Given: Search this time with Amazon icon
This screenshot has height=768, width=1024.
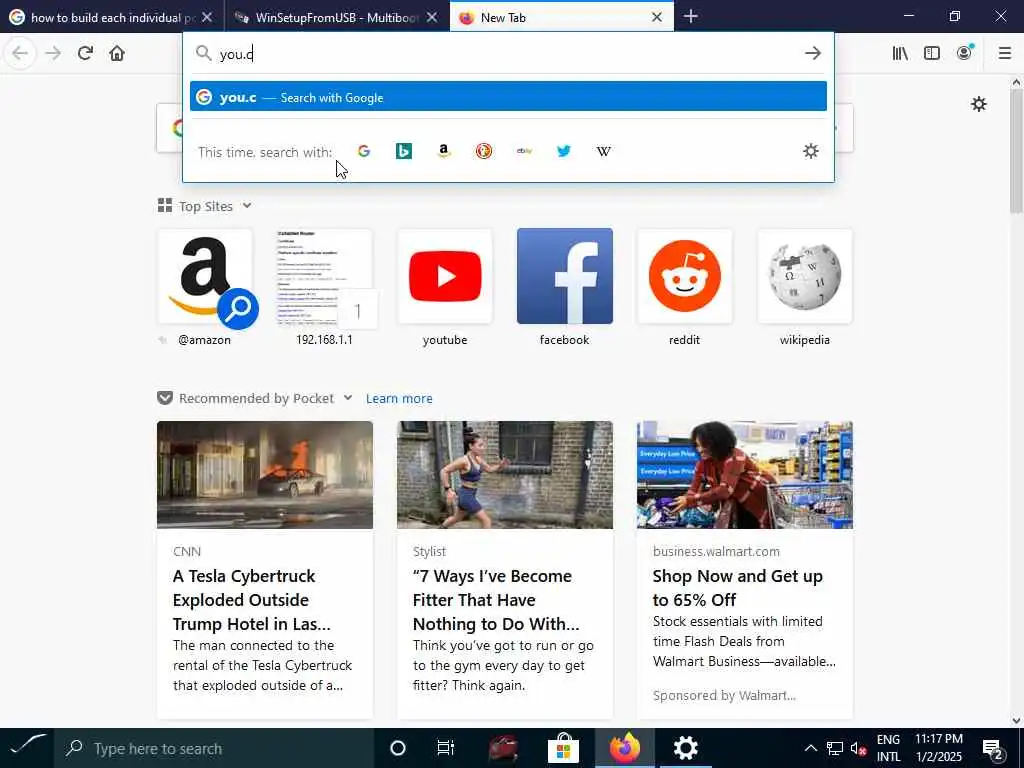Looking at the screenshot, I should click(x=443, y=151).
